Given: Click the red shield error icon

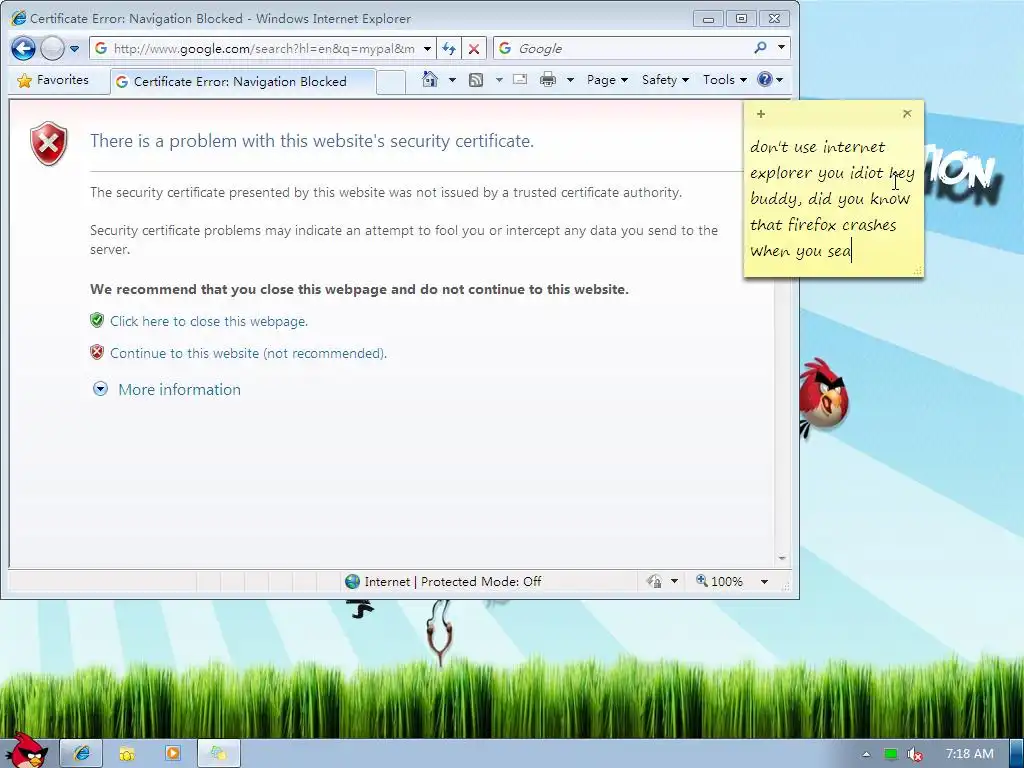Looking at the screenshot, I should click(x=49, y=143).
